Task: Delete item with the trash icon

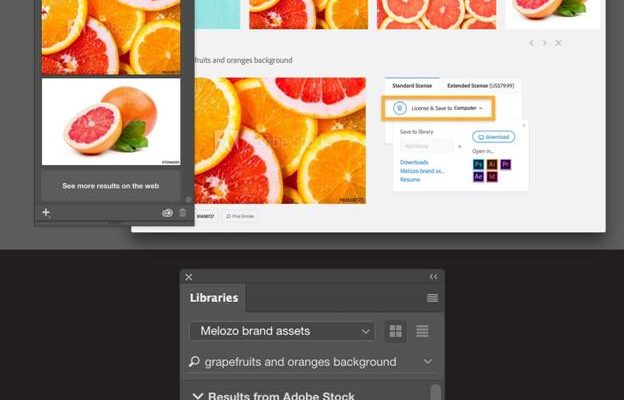Action: coord(183,213)
